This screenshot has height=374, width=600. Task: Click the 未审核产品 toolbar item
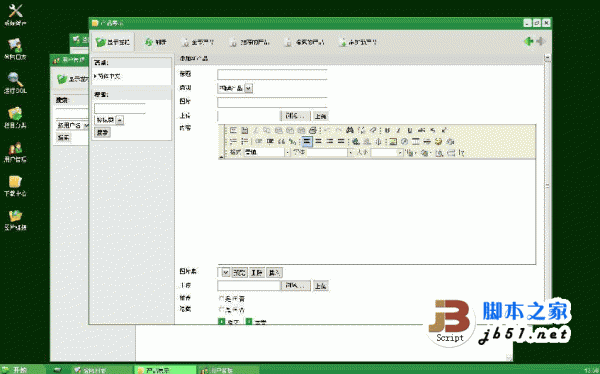pyautogui.click(x=305, y=42)
